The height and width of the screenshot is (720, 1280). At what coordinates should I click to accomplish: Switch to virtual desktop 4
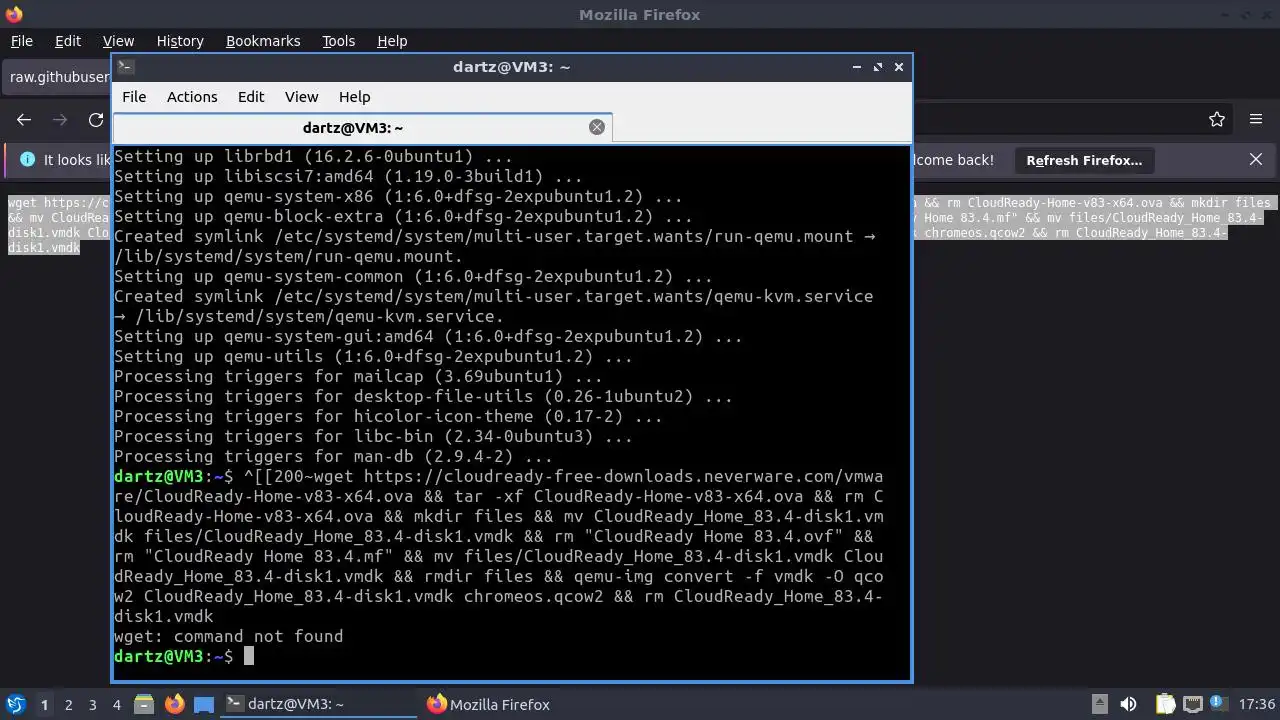point(117,705)
